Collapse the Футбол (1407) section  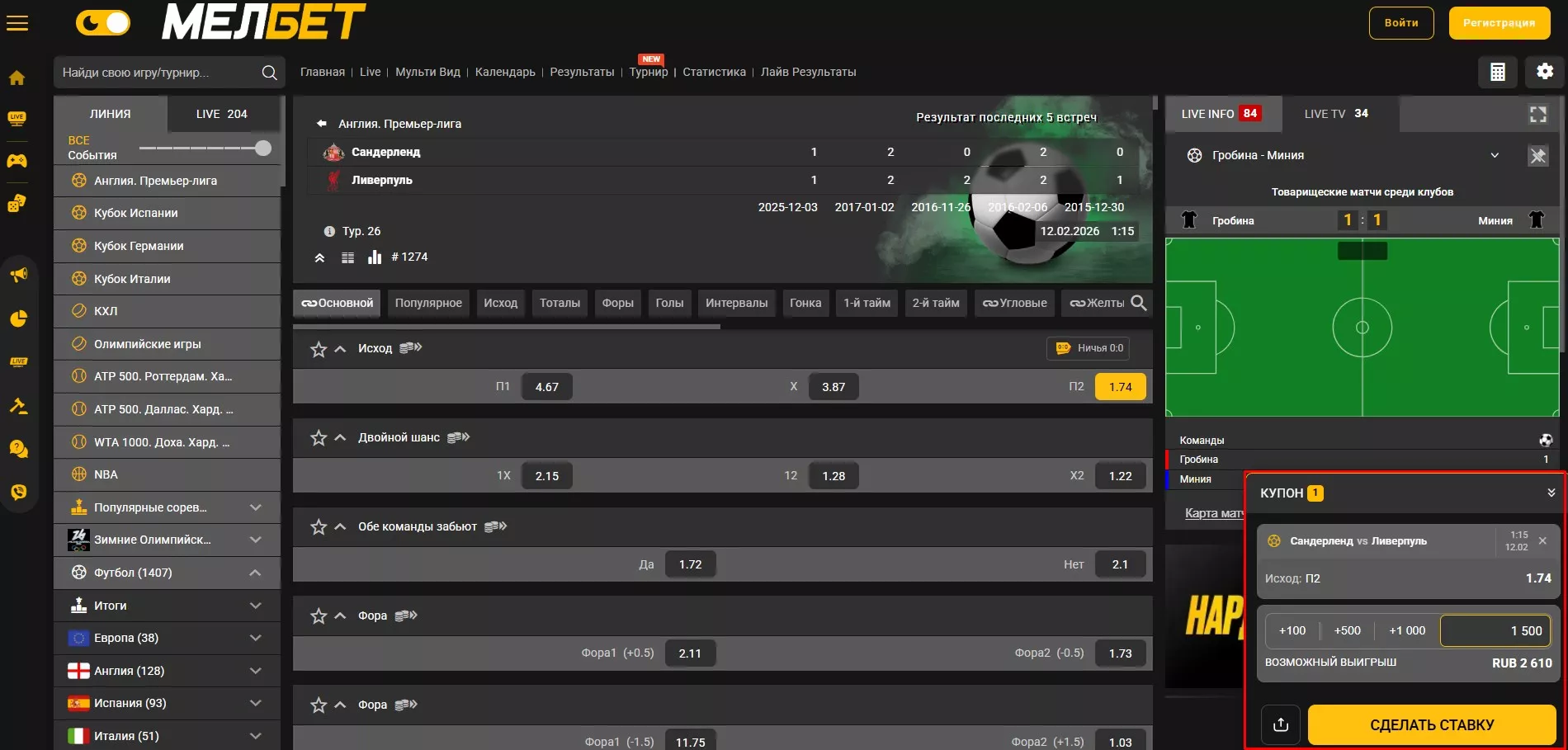click(x=255, y=573)
